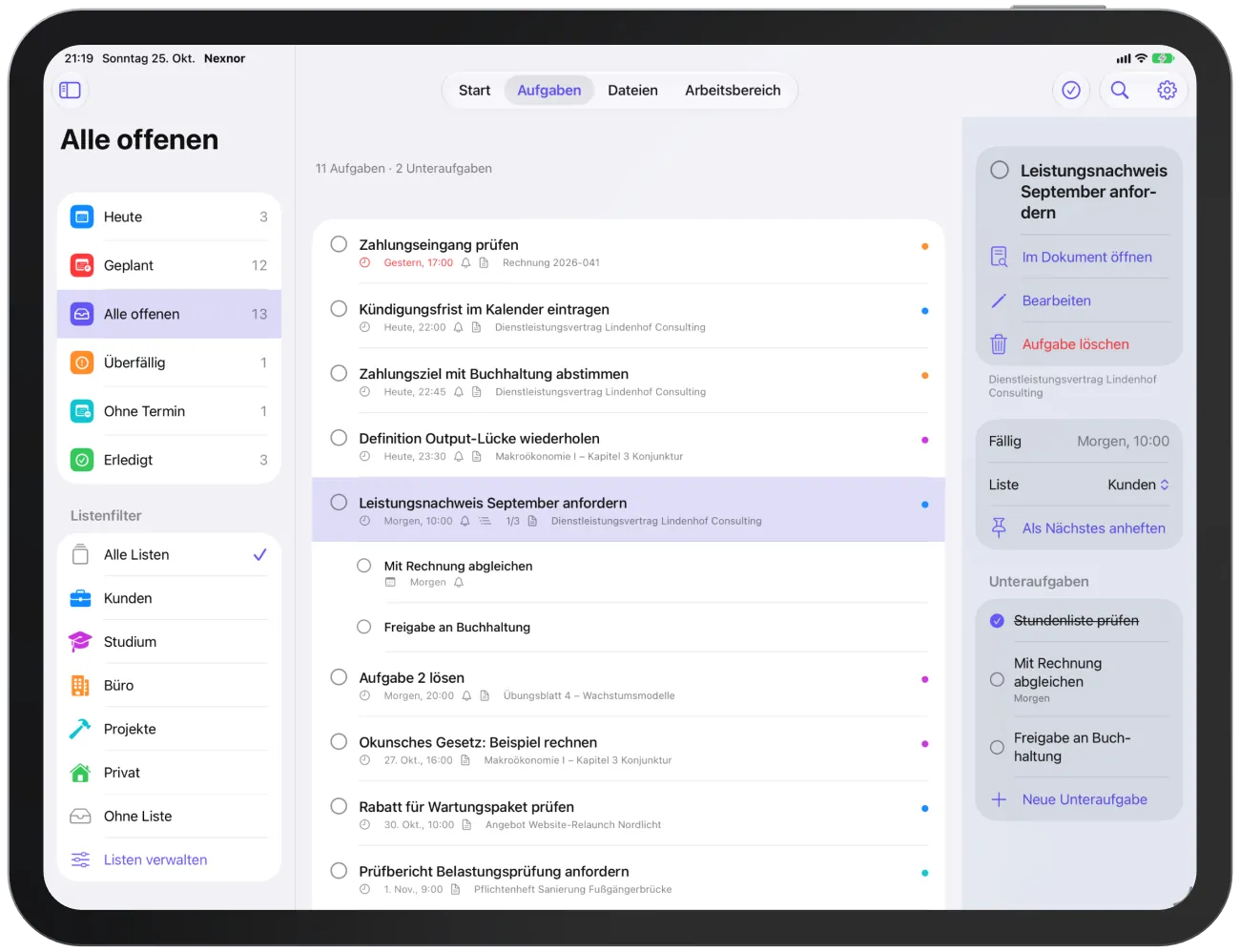
Task: Uncheck the Stundenliste prüfen subtask
Action: [x=997, y=621]
